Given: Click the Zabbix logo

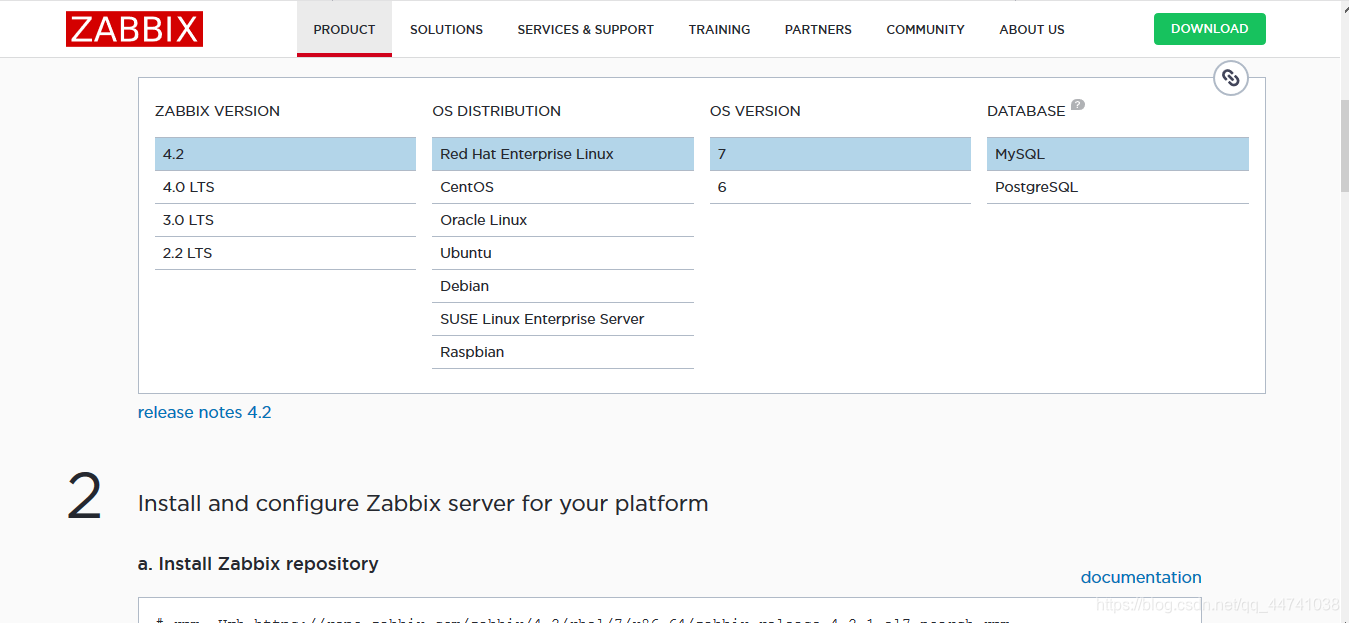Looking at the screenshot, I should [134, 29].
